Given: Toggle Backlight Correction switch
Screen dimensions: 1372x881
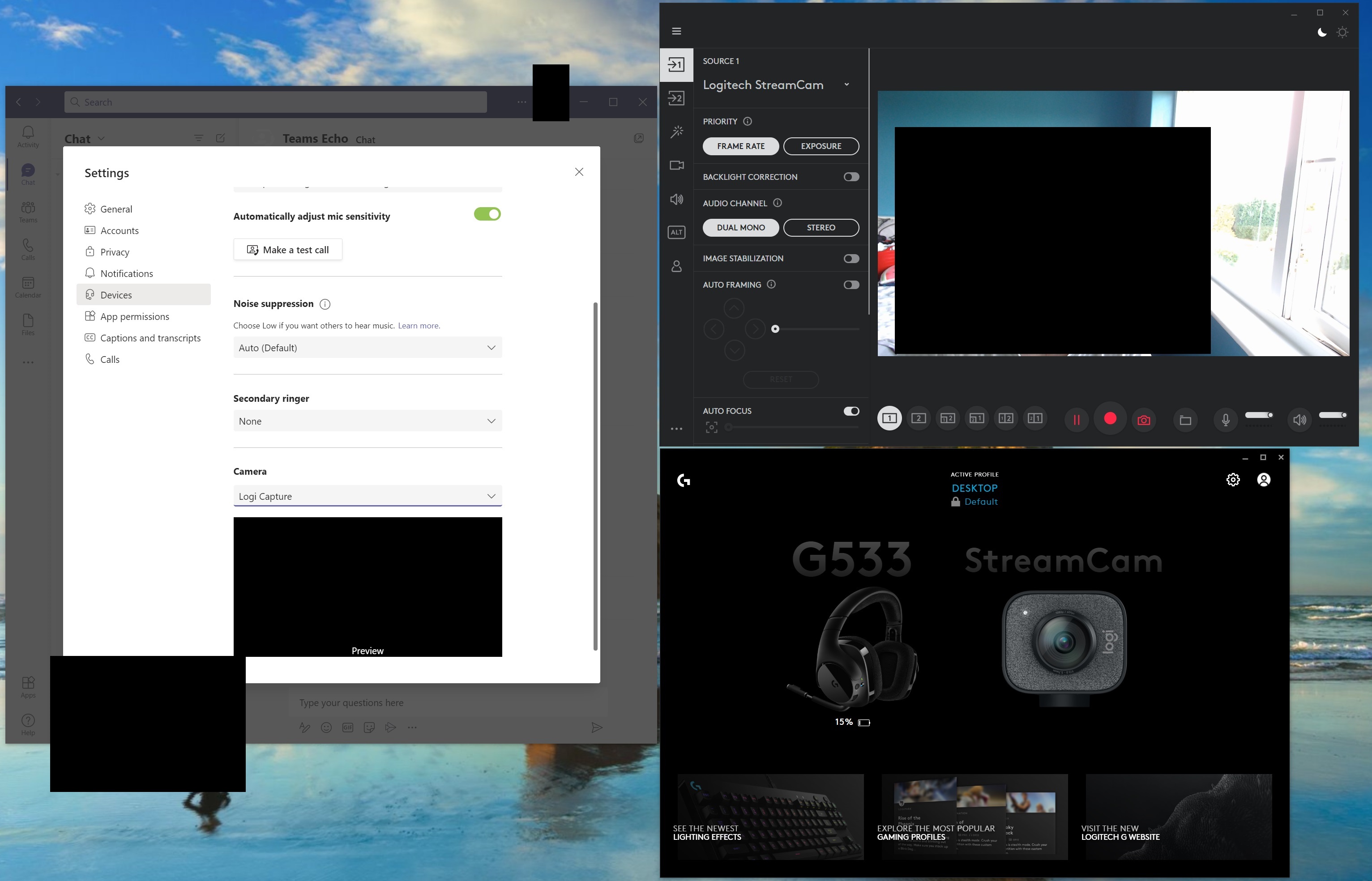Looking at the screenshot, I should (x=851, y=177).
